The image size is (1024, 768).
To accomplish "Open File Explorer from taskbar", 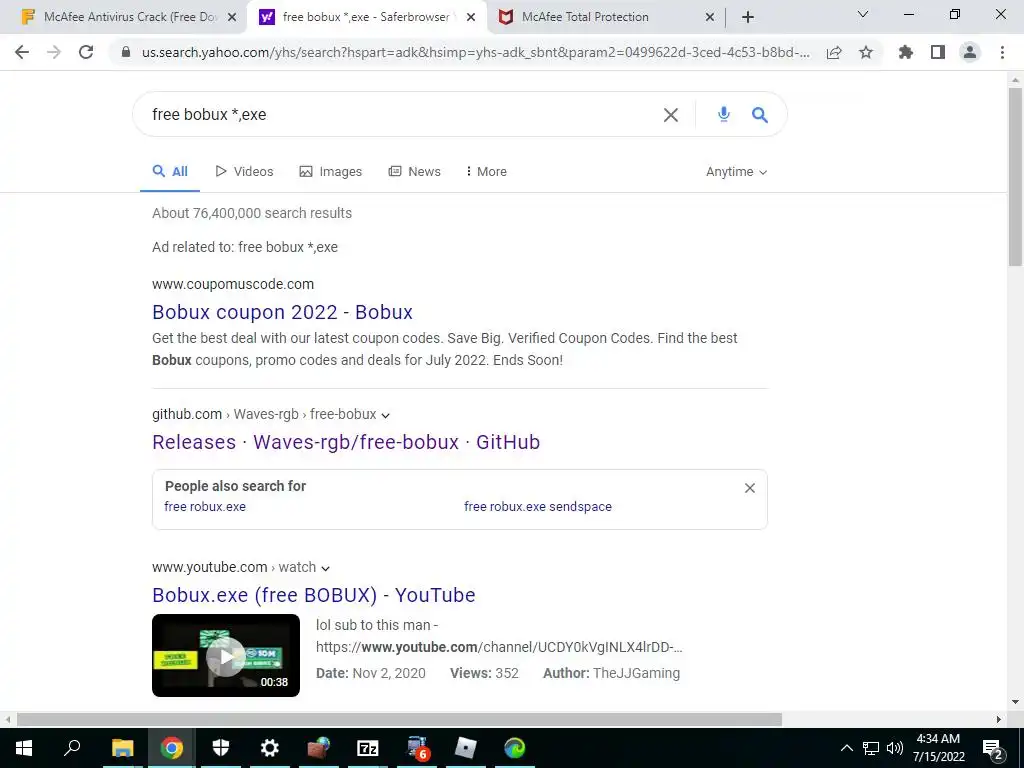I will click(x=122, y=748).
